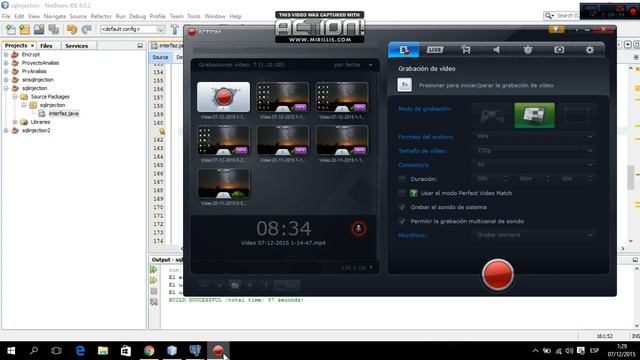This screenshot has height=360, width=640.
Task: Select interfaz.java in the Projects tree
Action: coord(63,113)
